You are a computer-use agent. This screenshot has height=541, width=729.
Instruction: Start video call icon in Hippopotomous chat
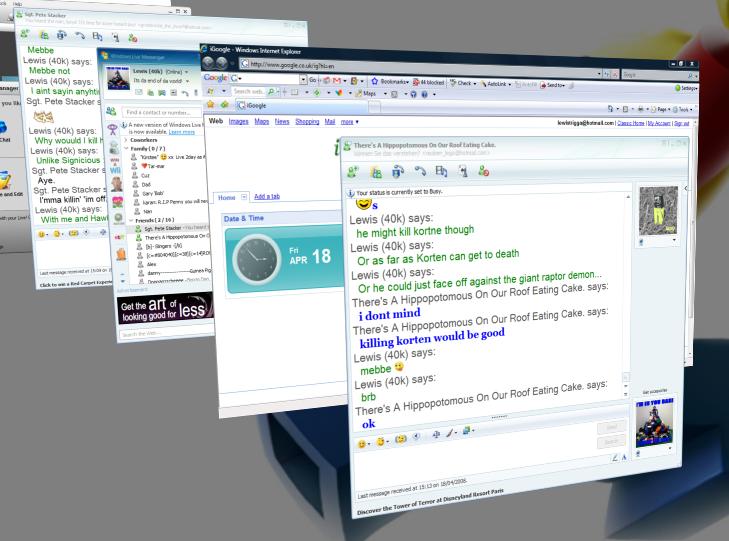[398, 172]
